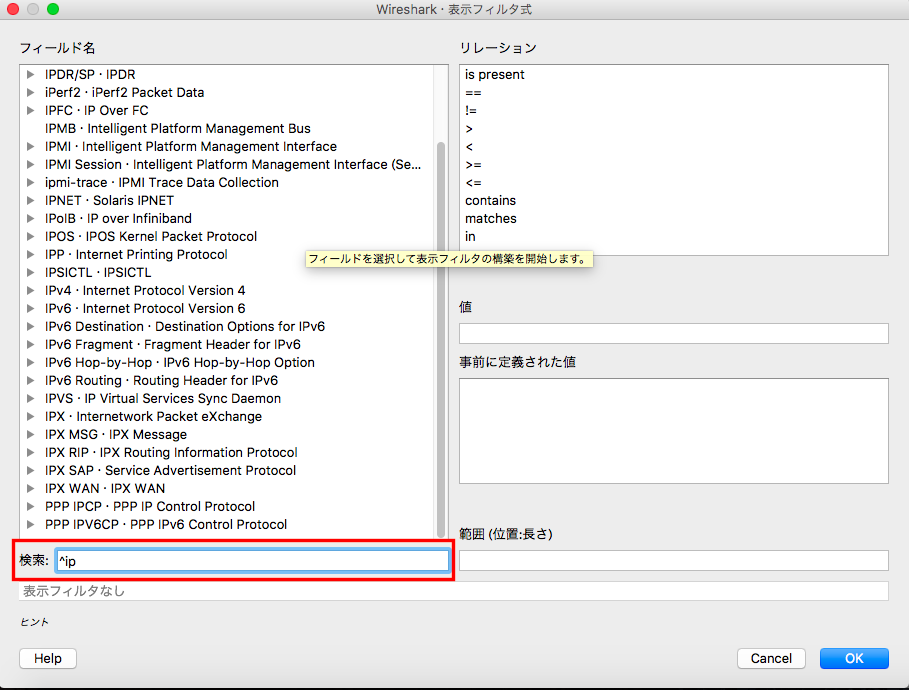Expand IPFC · IP Over FC row
Screen dimensions: 909x690
31,110
